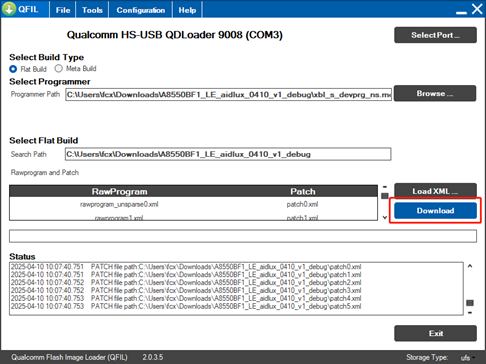This screenshot has height=364, width=486.
Task: Click the minus icon above rawprogram scrollbar
Action: (x=385, y=187)
